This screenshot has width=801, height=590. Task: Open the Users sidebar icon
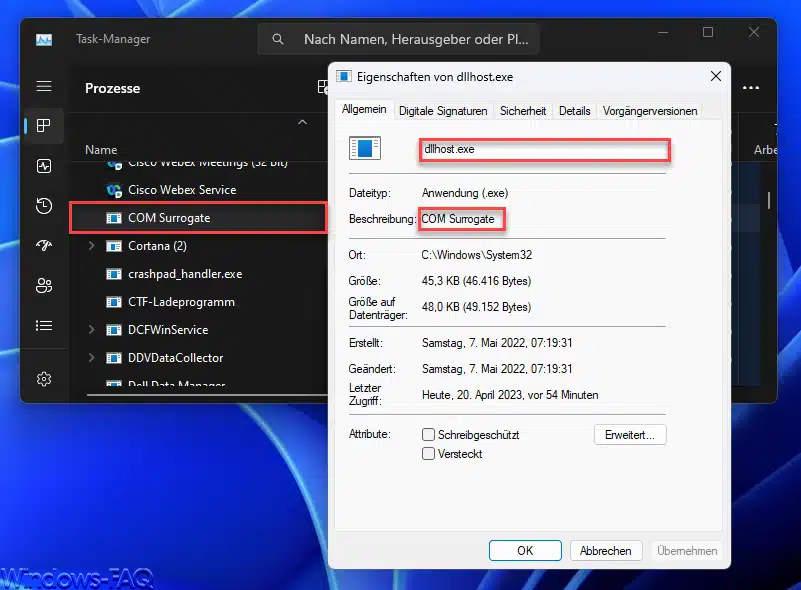(x=44, y=286)
